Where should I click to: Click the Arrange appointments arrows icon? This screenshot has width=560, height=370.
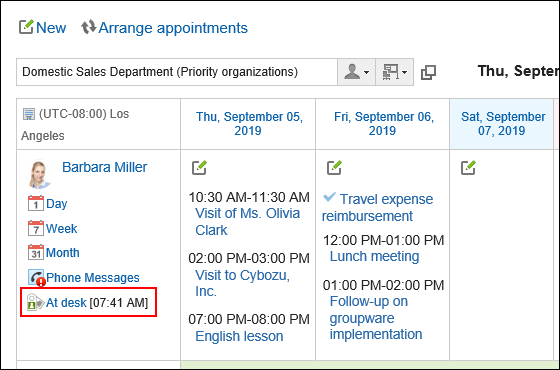[88, 27]
